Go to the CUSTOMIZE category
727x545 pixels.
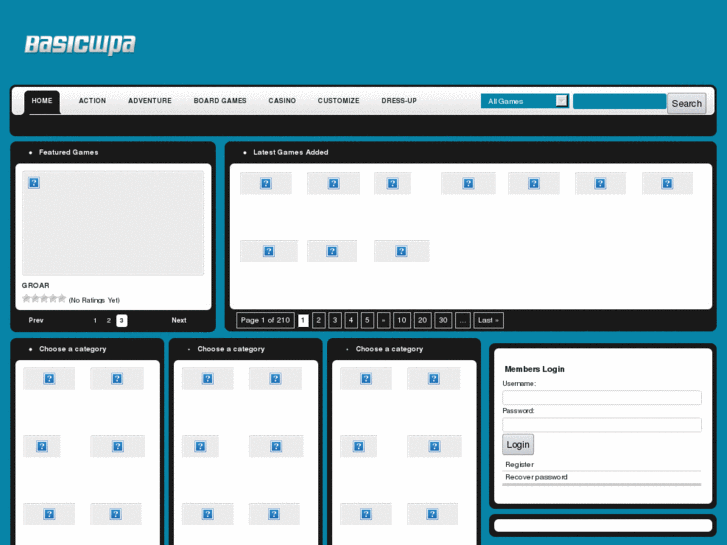[x=338, y=101]
